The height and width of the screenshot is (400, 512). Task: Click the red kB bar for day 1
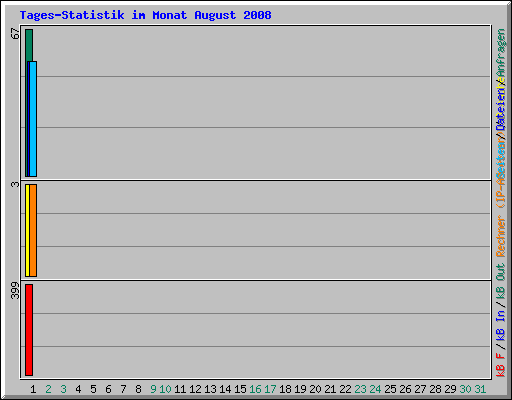29,330
